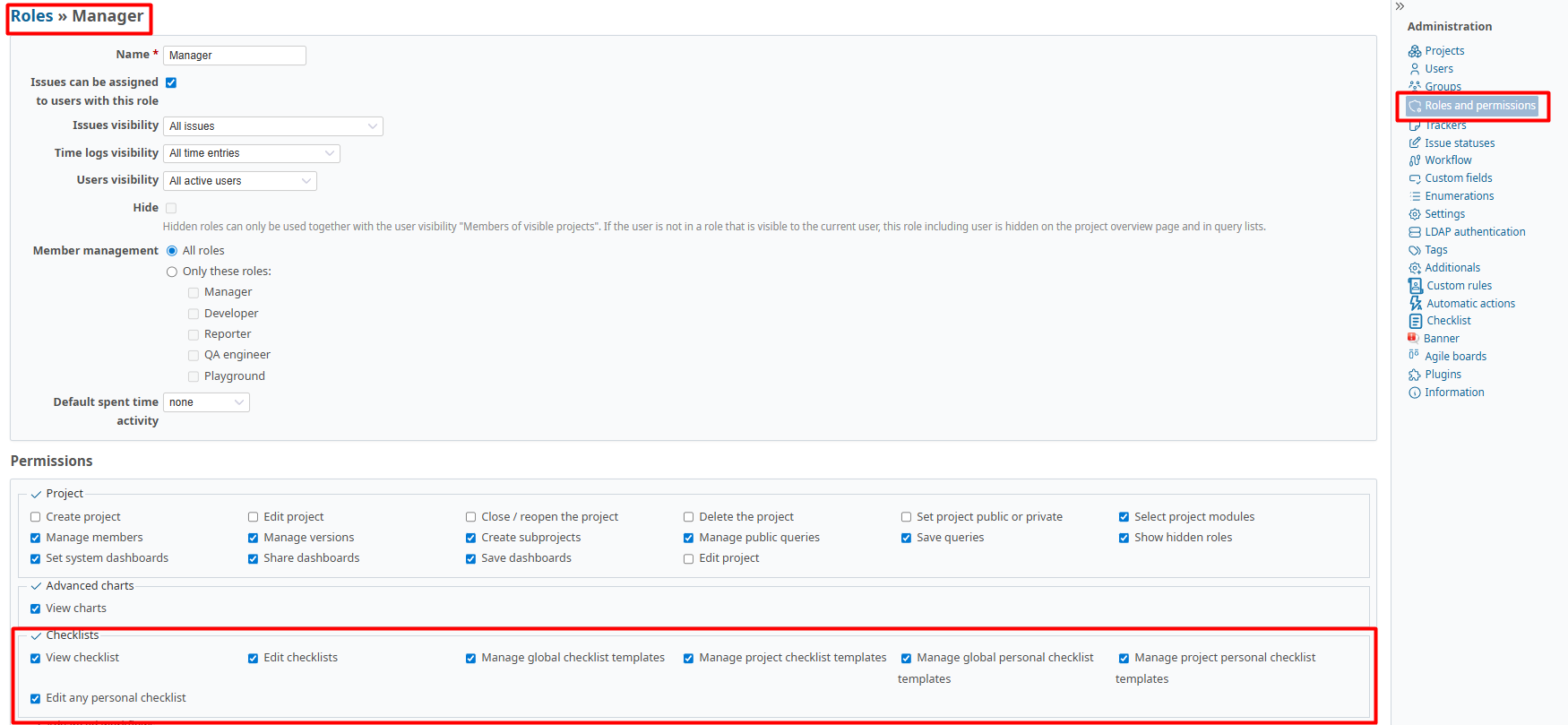Click the Projects icon in Administration sidebar

pos(1415,51)
